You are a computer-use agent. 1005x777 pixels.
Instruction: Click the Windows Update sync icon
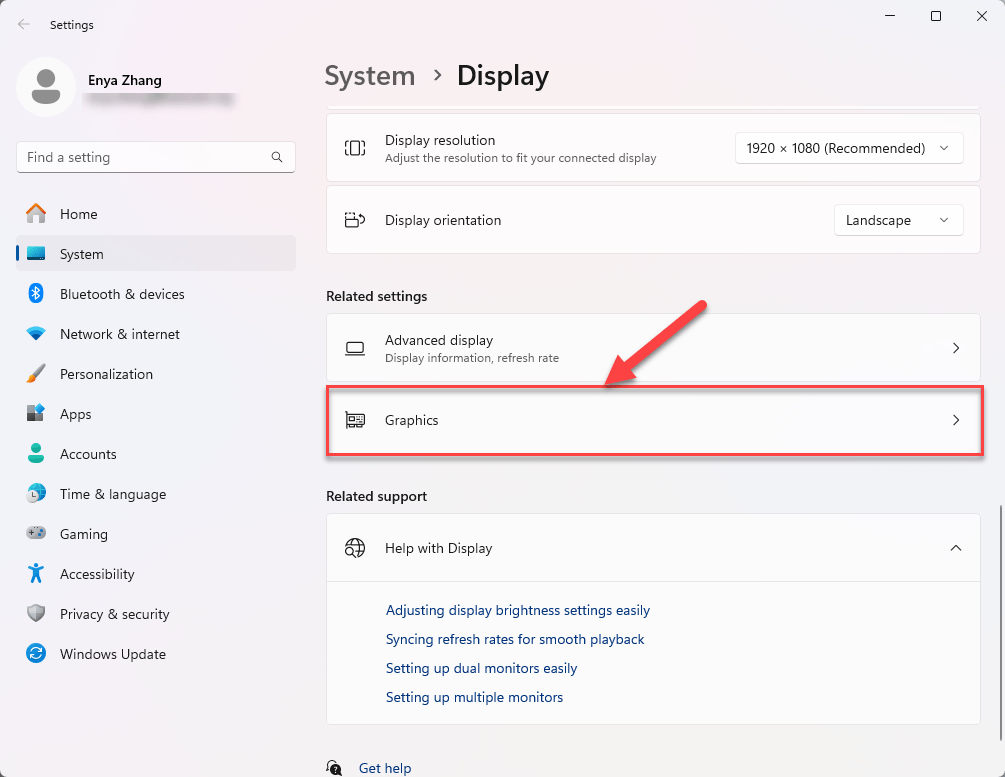(x=36, y=654)
